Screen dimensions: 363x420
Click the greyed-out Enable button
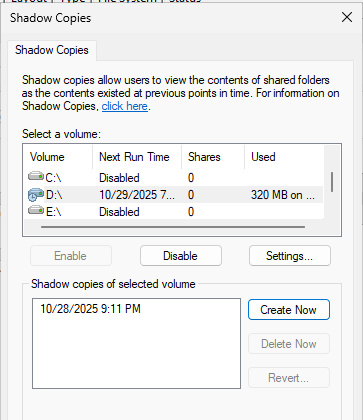click(71, 256)
